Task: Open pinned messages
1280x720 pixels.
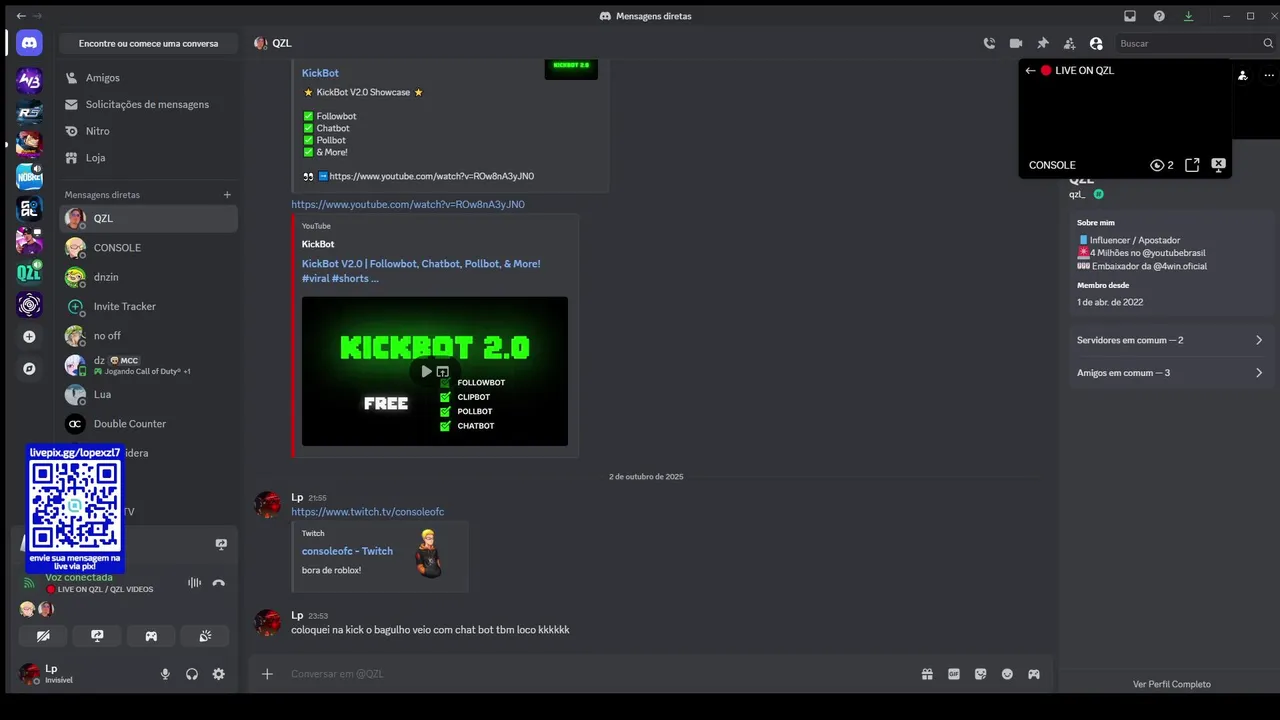Action: (x=1043, y=44)
